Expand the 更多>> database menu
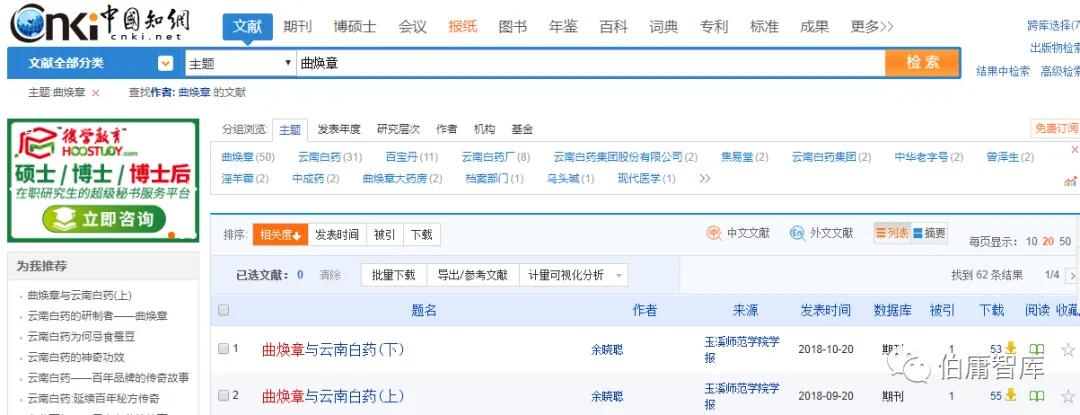The image size is (1080, 415). (x=871, y=27)
